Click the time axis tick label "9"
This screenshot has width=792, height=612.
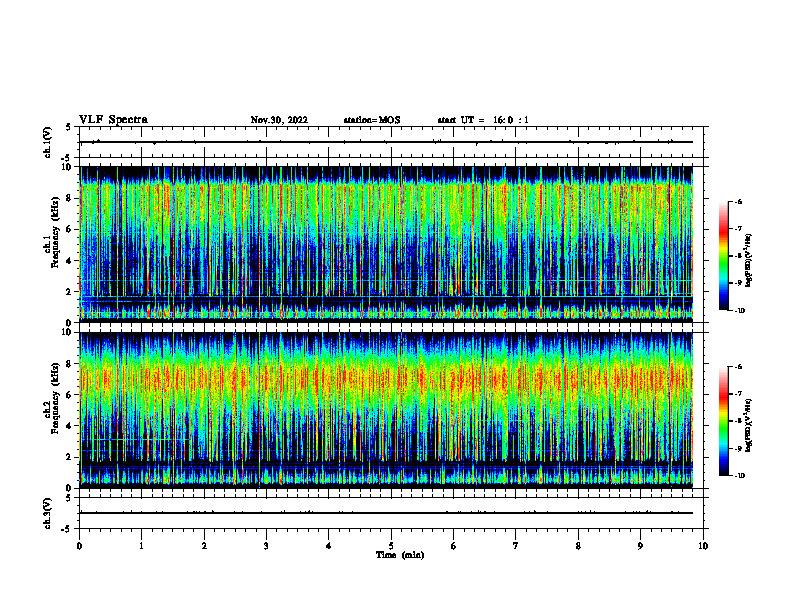point(640,546)
